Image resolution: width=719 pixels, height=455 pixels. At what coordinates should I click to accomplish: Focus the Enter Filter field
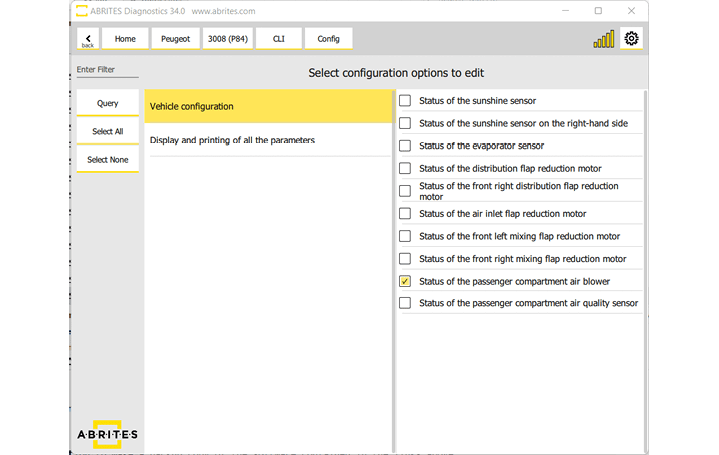[x=108, y=70]
